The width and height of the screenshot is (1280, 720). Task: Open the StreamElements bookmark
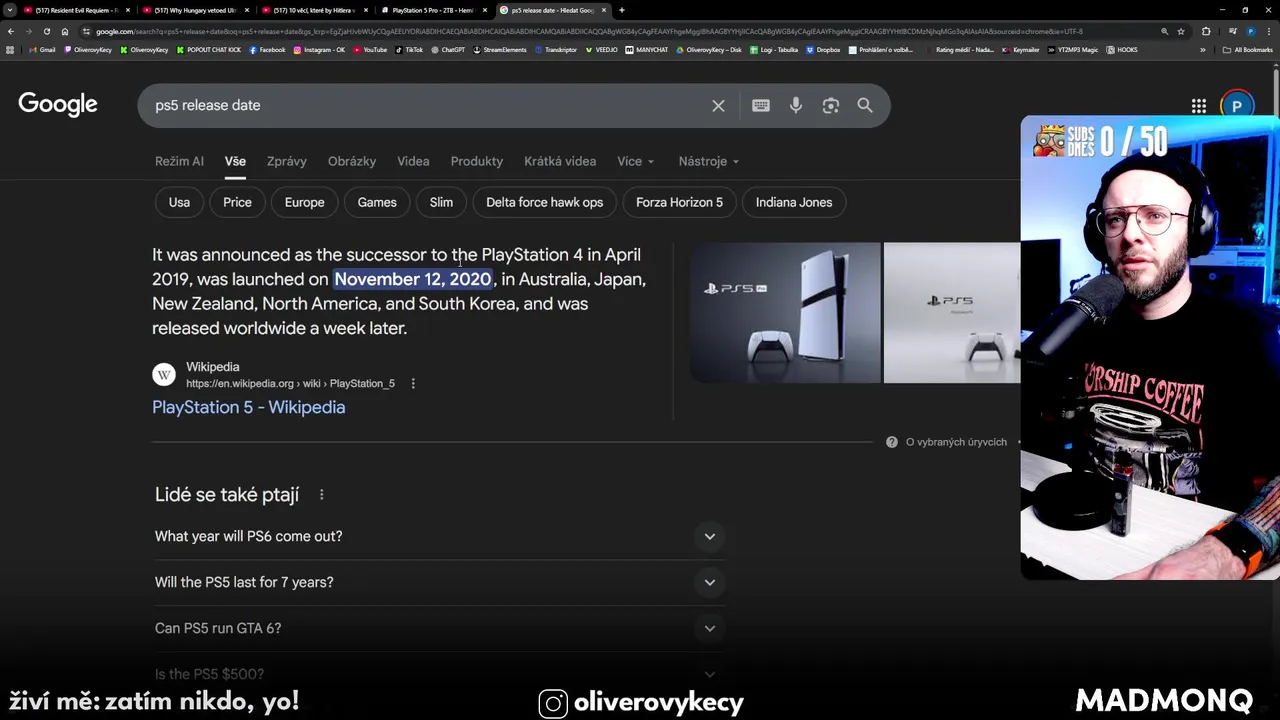click(500, 49)
